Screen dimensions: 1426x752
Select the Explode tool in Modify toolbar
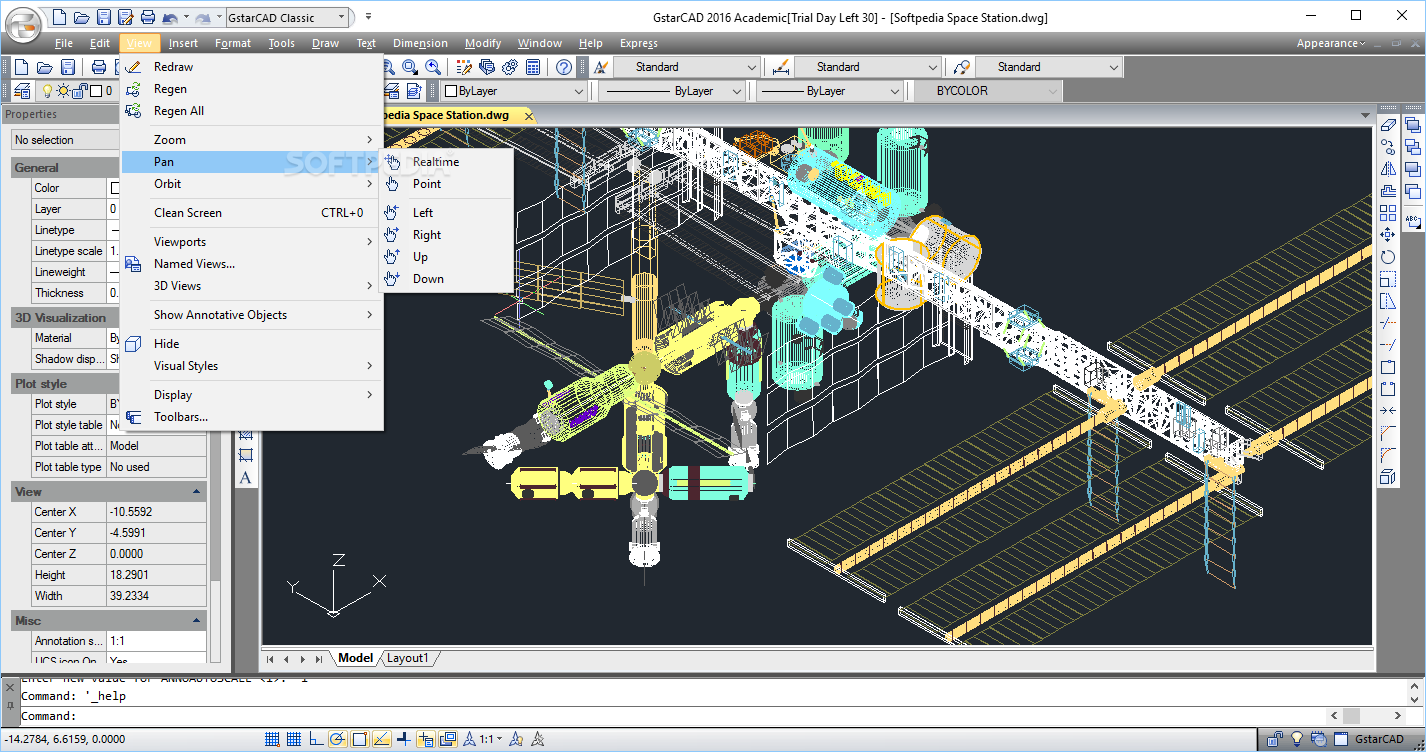point(1387,477)
